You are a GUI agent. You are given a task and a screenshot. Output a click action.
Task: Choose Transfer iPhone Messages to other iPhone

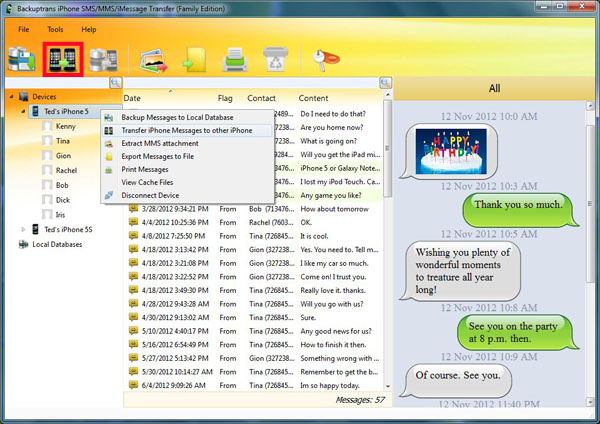188,130
